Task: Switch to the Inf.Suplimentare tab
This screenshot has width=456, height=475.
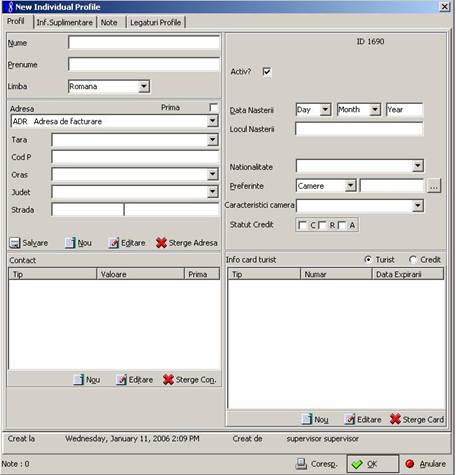Action: (65, 23)
